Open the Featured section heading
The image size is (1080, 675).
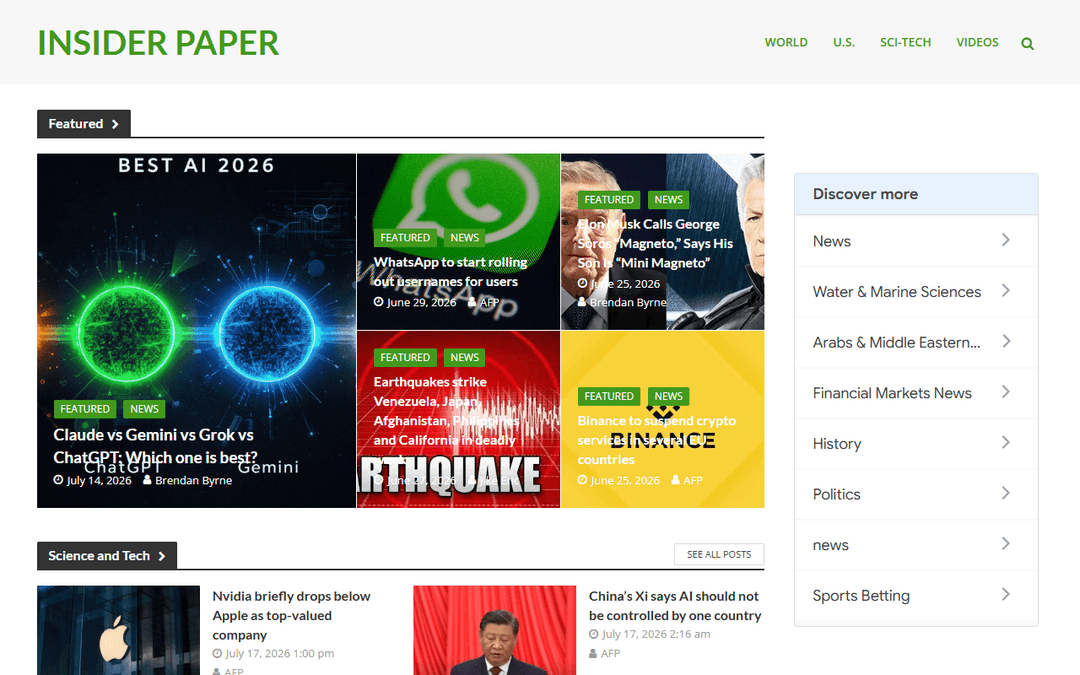click(x=83, y=124)
